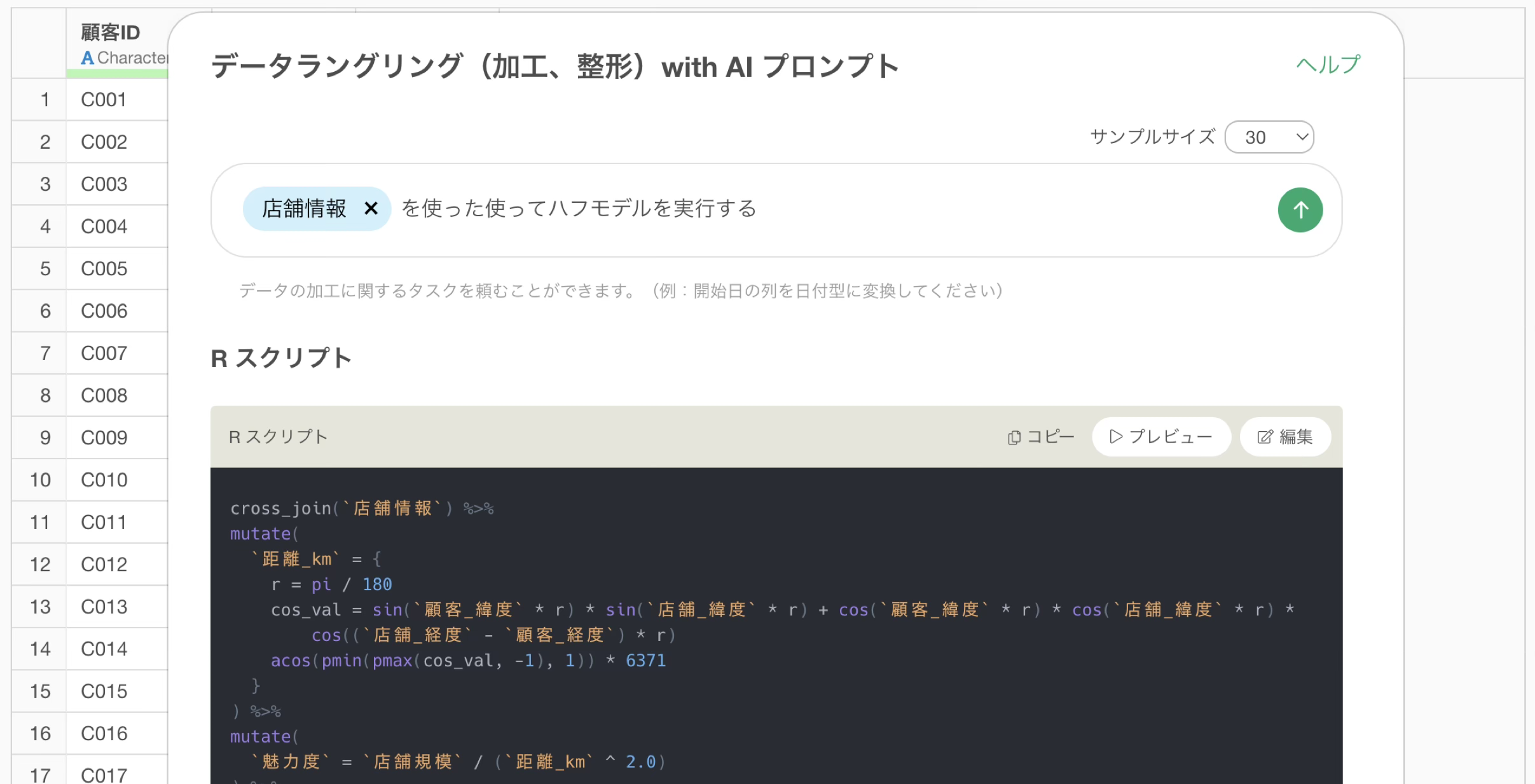Click the play icon in プレビュー
This screenshot has width=1535, height=784.
[x=1115, y=437]
